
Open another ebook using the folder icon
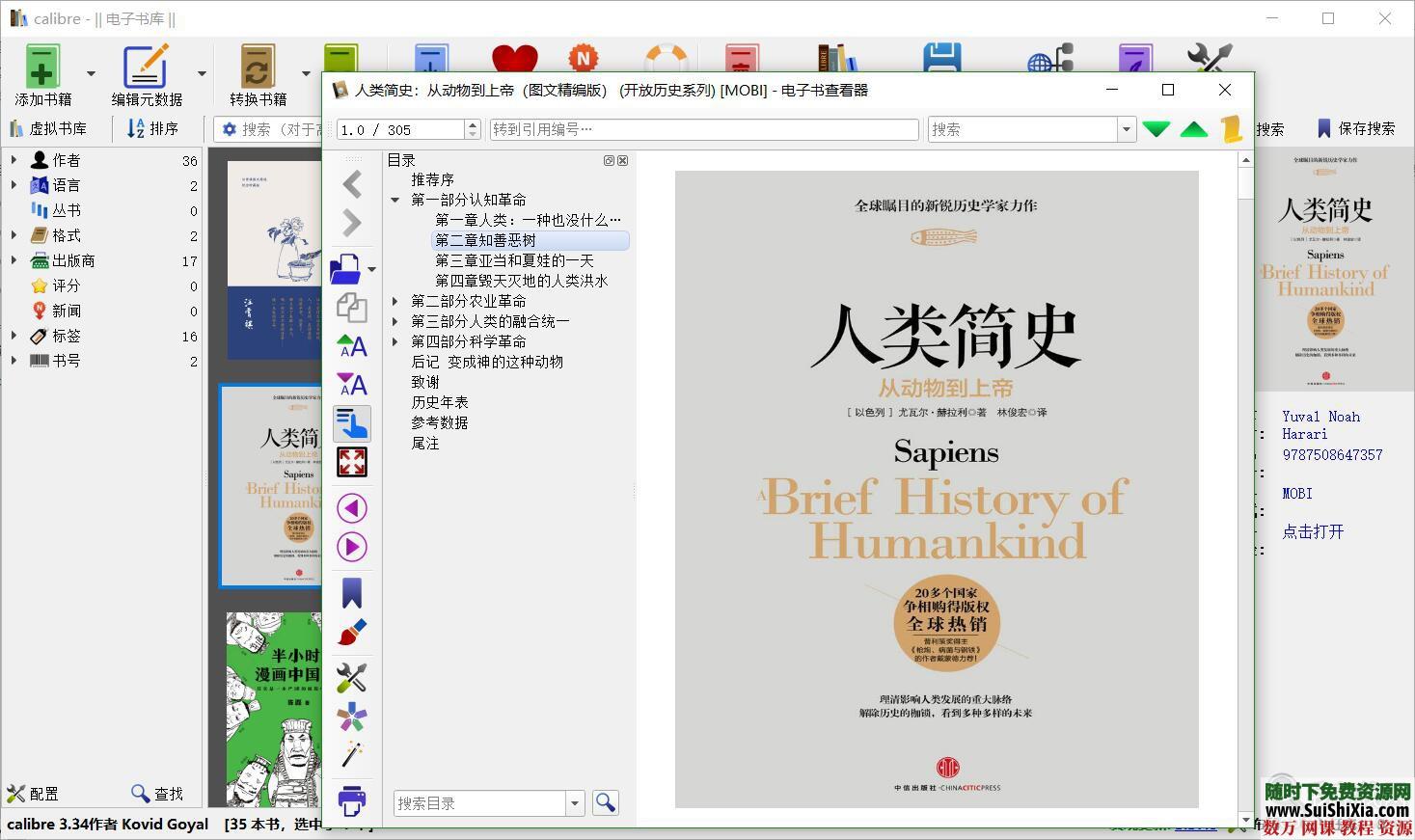346,269
